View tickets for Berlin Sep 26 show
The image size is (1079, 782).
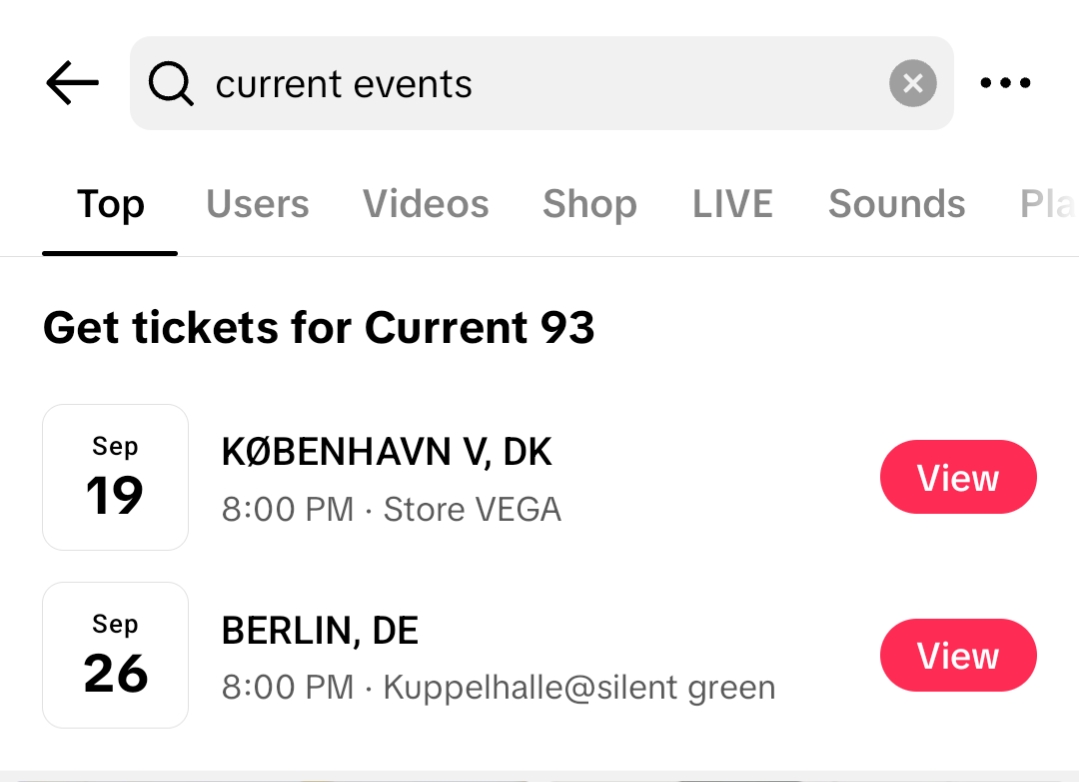pos(957,656)
